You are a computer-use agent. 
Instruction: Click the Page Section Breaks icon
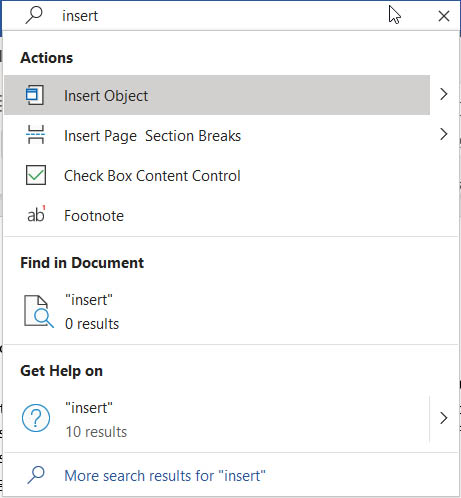point(35,135)
